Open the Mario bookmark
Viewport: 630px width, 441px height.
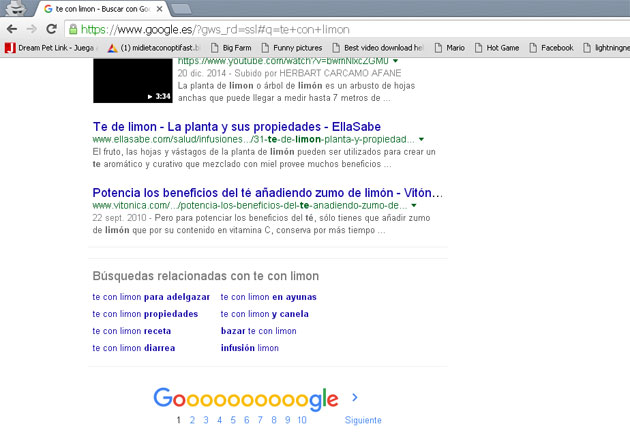pos(450,48)
